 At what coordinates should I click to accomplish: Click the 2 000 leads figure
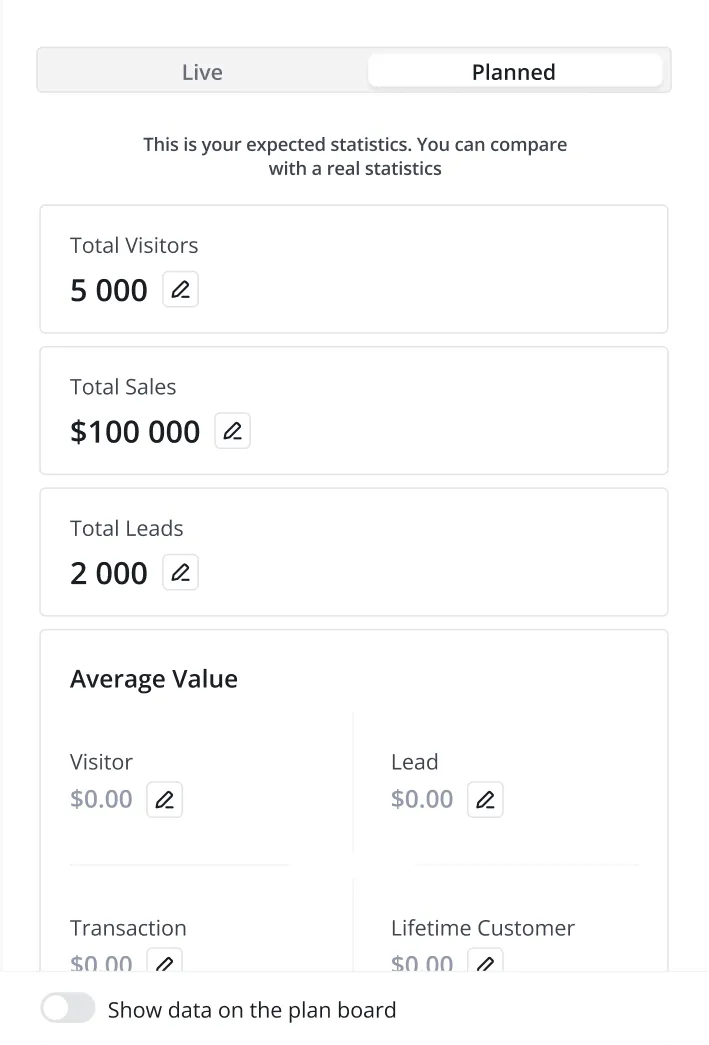(x=109, y=574)
